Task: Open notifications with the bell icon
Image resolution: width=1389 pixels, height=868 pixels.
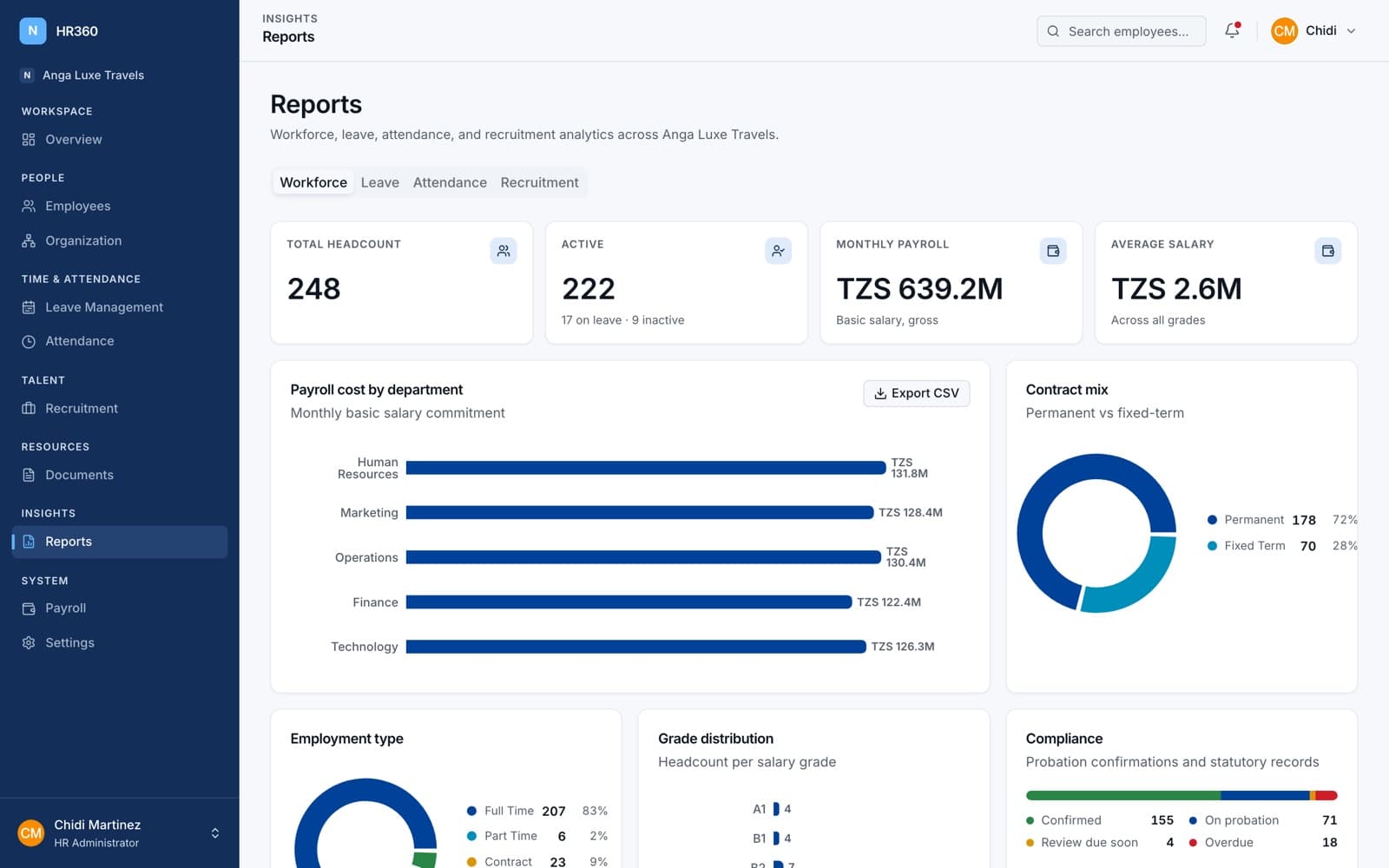Action: [x=1232, y=30]
